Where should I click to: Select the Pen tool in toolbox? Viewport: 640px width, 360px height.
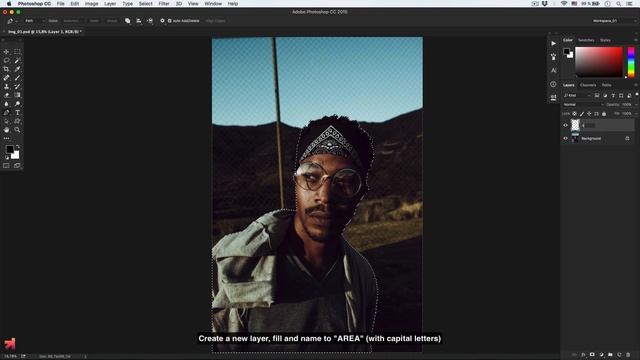coord(6,112)
